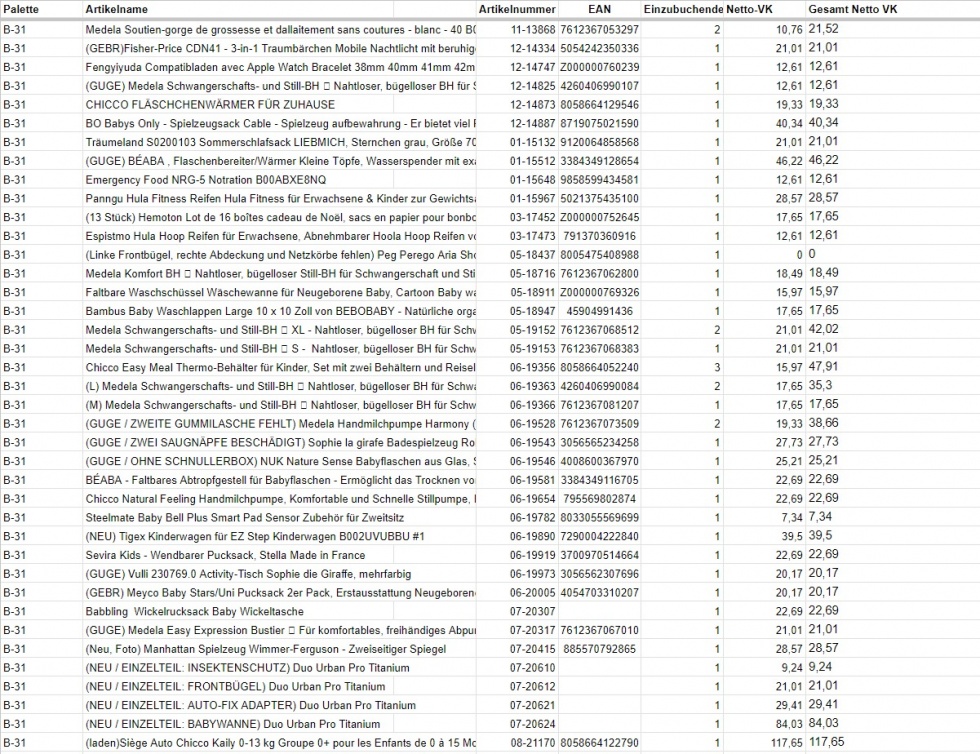
Task: Click the Panngu Hula Fitness Reifen name
Action: [280, 198]
